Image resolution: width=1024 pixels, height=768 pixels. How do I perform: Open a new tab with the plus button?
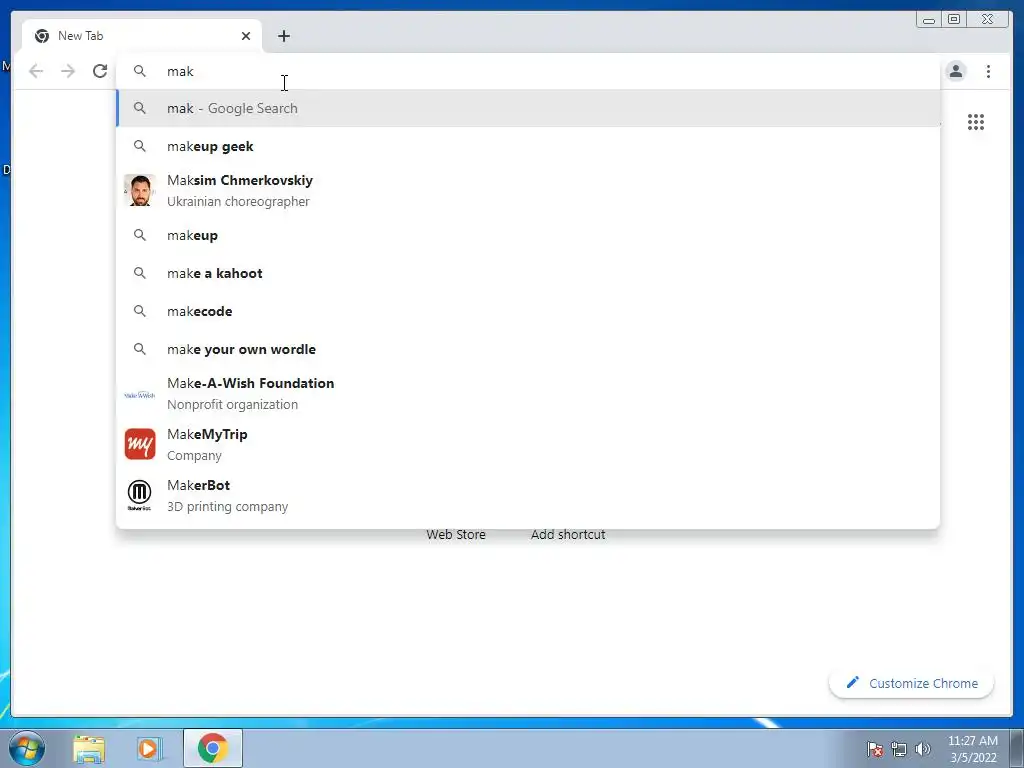coord(283,36)
